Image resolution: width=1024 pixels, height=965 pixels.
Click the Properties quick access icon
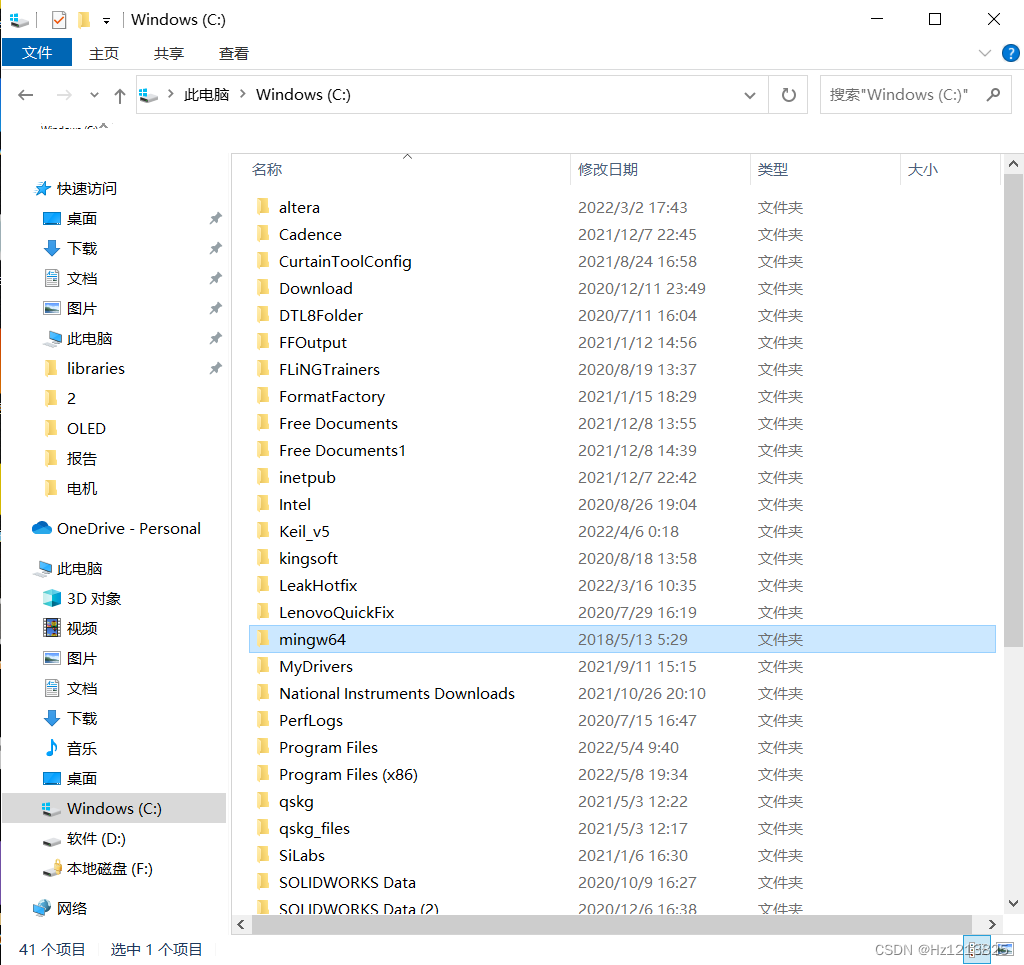(x=59, y=20)
